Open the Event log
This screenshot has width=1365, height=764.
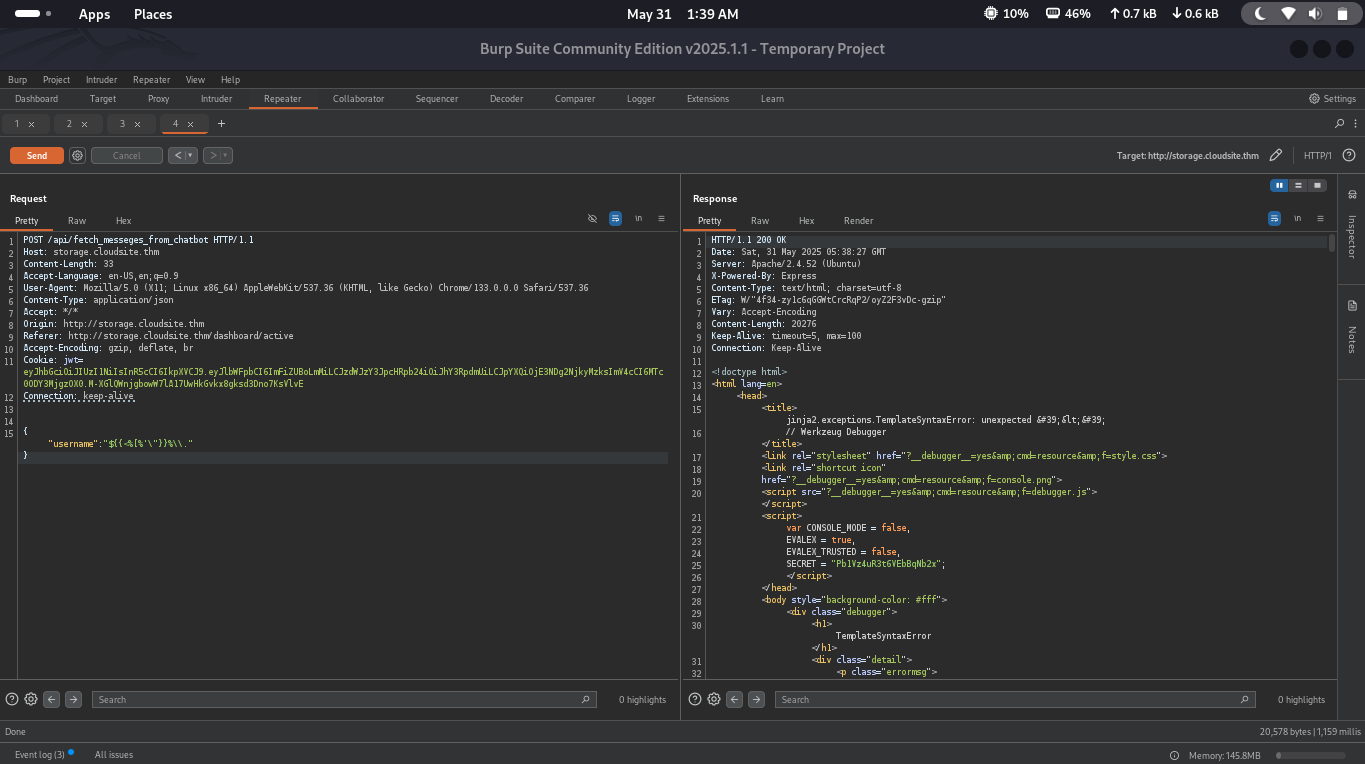(x=40, y=754)
